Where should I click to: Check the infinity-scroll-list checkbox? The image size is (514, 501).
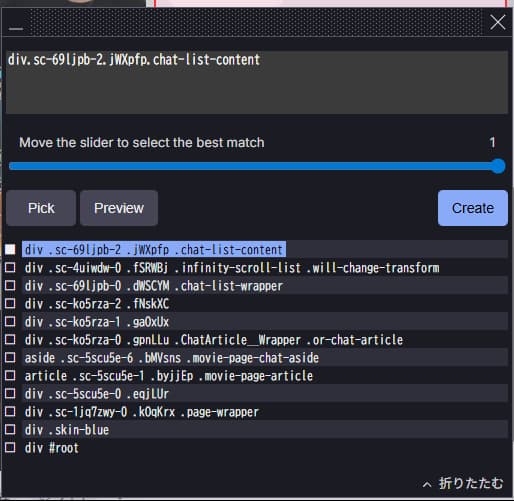click(10, 267)
